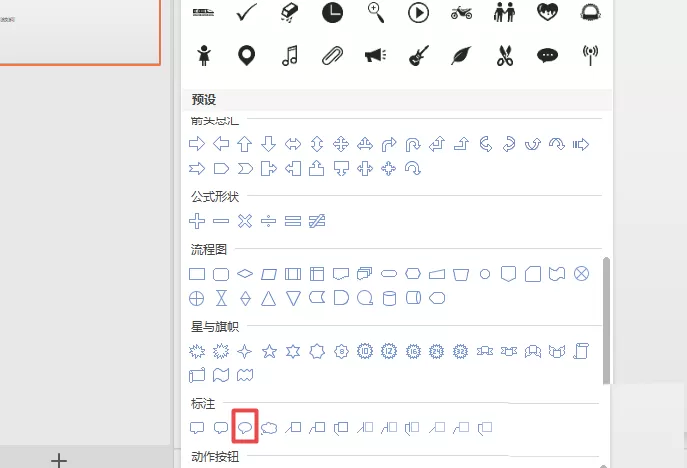Insert the pentagon arrow shape
Image resolution: width=687 pixels, height=468 pixels.
click(221, 168)
